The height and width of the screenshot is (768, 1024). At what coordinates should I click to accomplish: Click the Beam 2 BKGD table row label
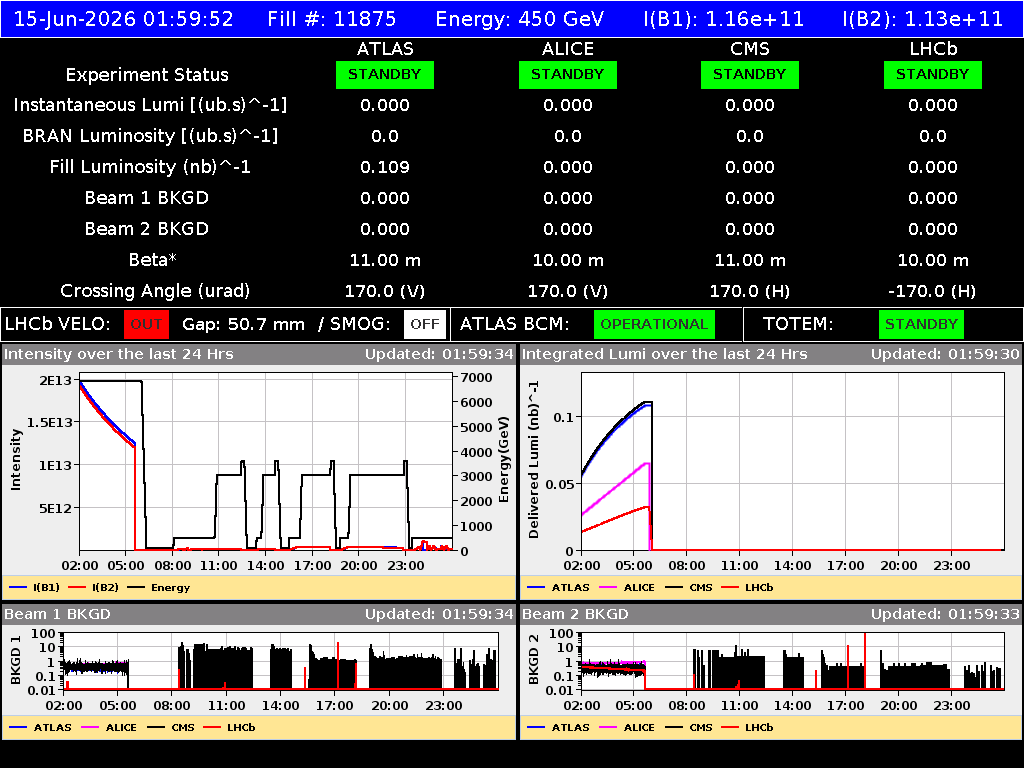click(147, 229)
